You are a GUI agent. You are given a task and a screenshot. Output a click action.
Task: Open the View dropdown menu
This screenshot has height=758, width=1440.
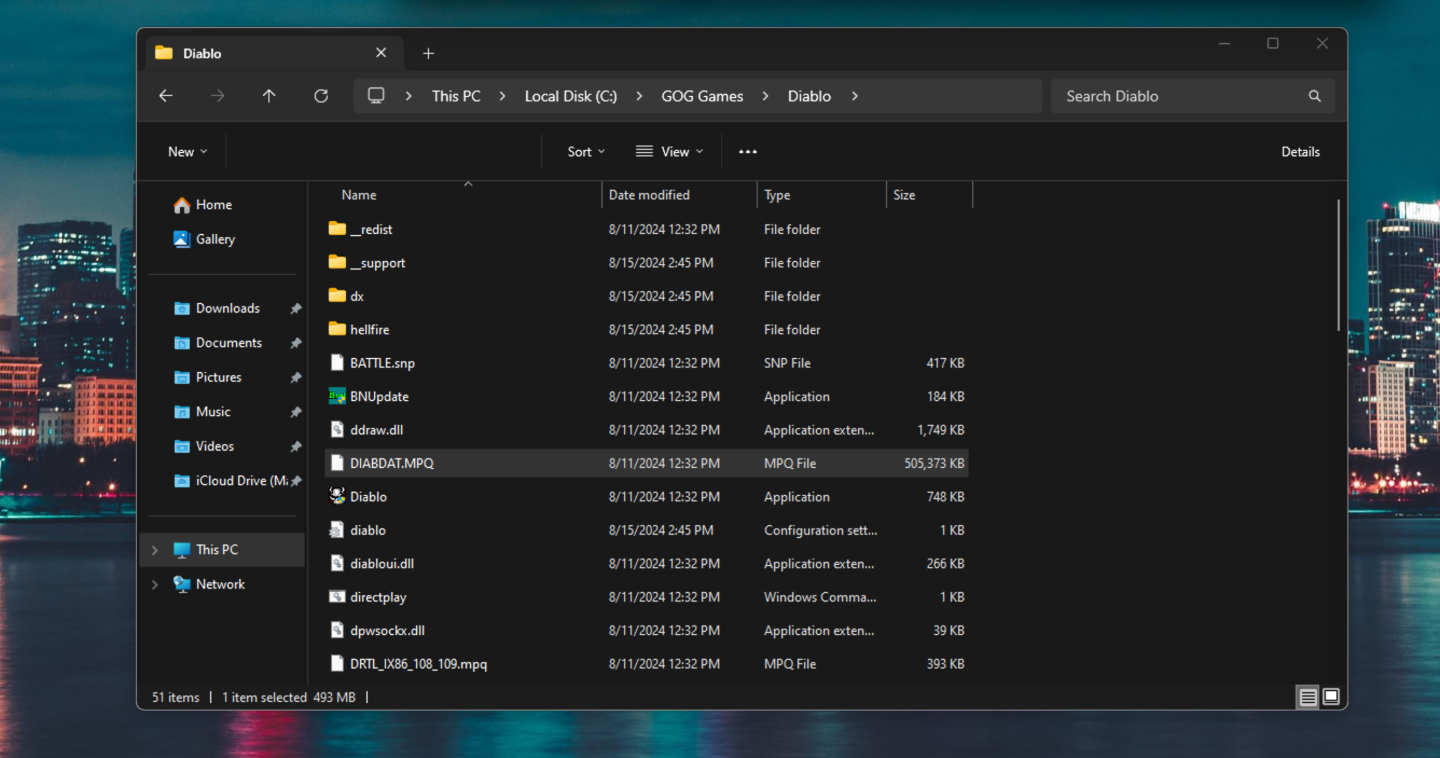[x=669, y=151]
